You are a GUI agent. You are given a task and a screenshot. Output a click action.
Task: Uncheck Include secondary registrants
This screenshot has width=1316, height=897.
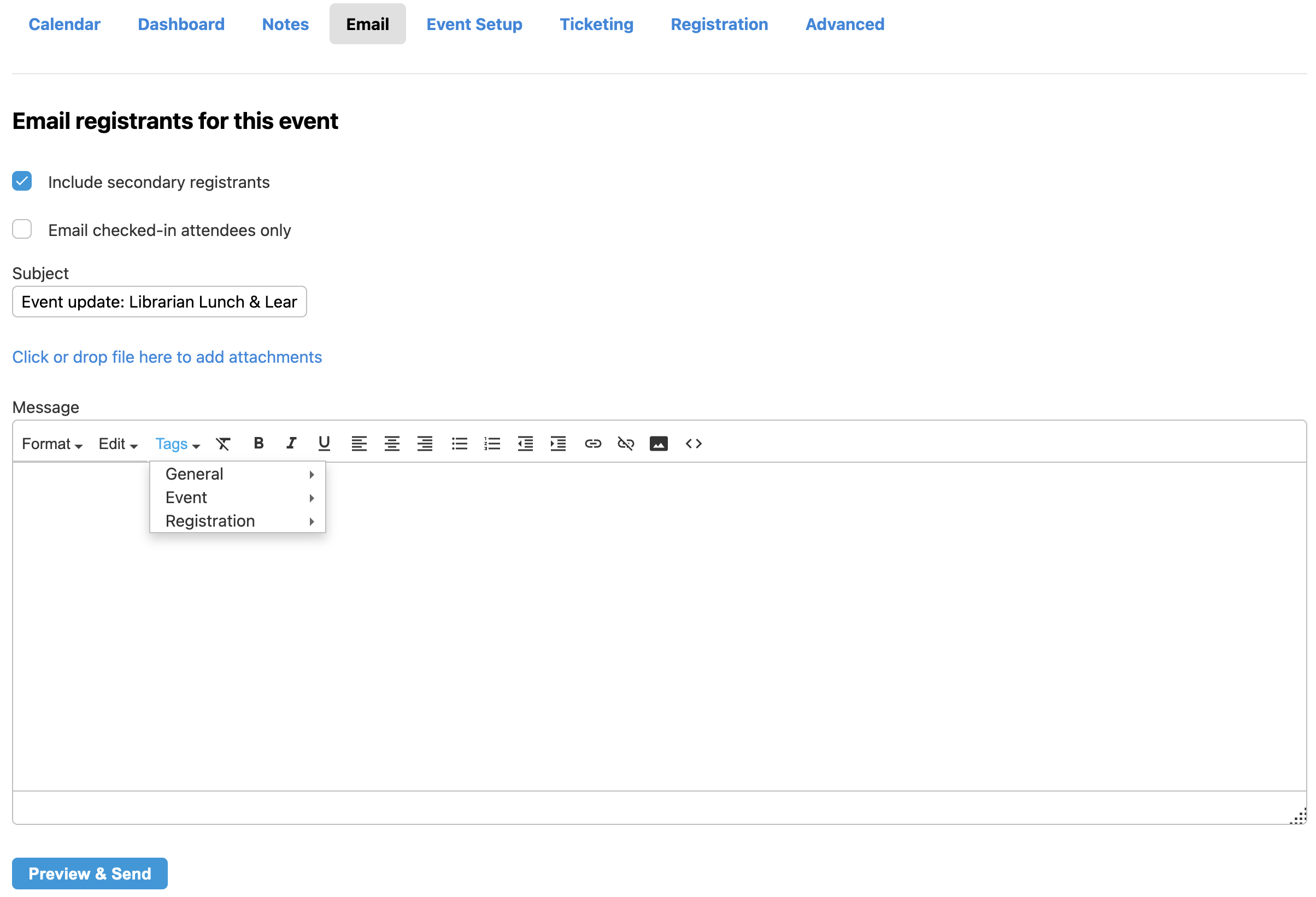[22, 182]
